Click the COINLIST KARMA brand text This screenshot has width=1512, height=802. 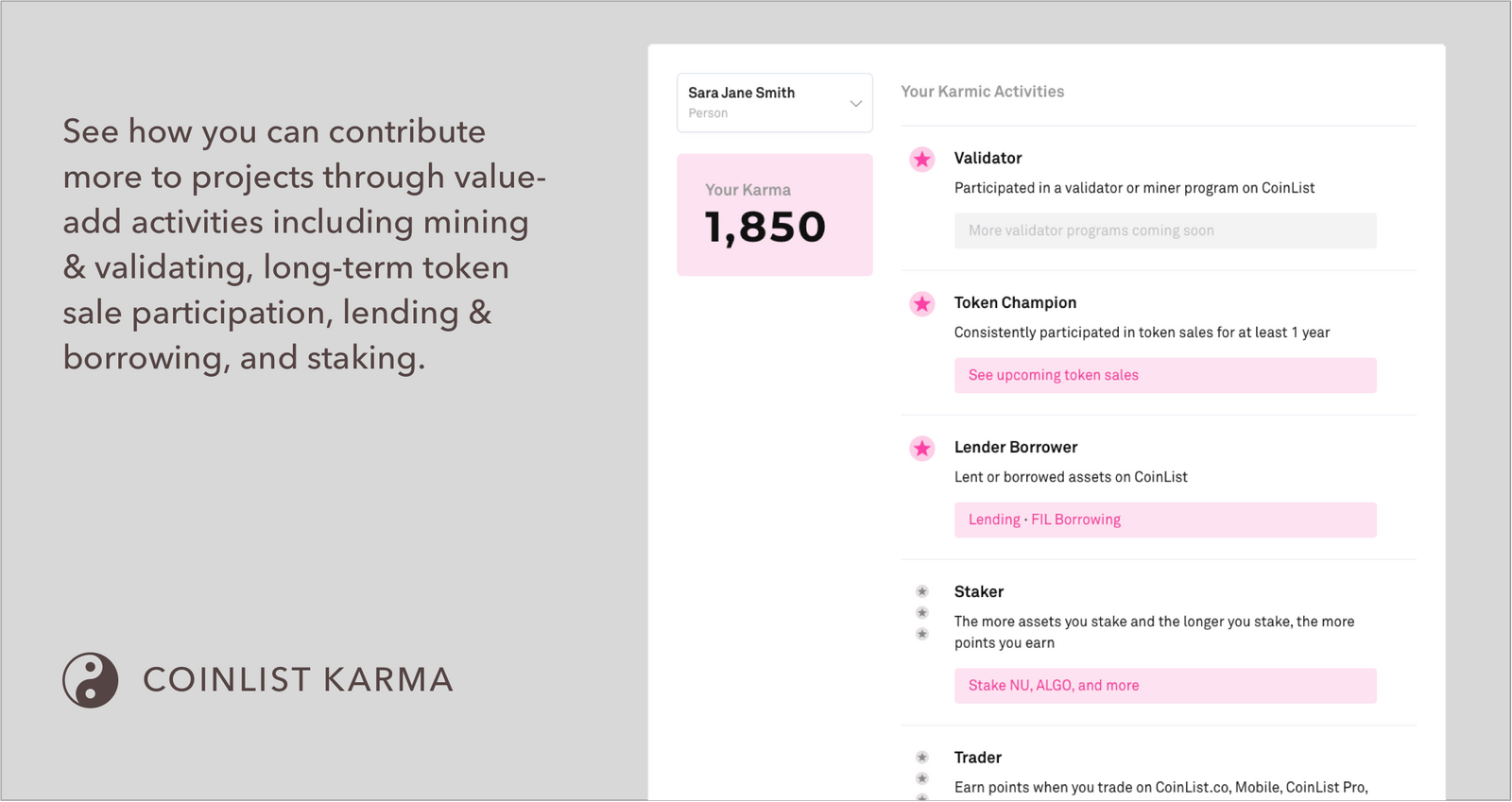(x=298, y=680)
